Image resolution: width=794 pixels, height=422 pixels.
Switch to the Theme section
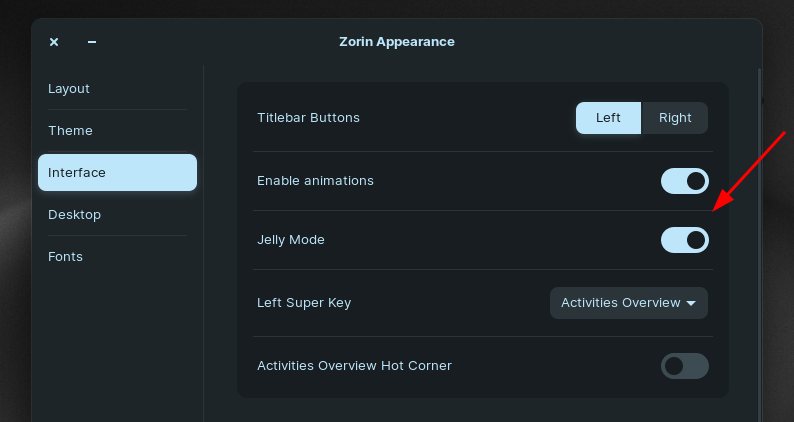(x=70, y=131)
